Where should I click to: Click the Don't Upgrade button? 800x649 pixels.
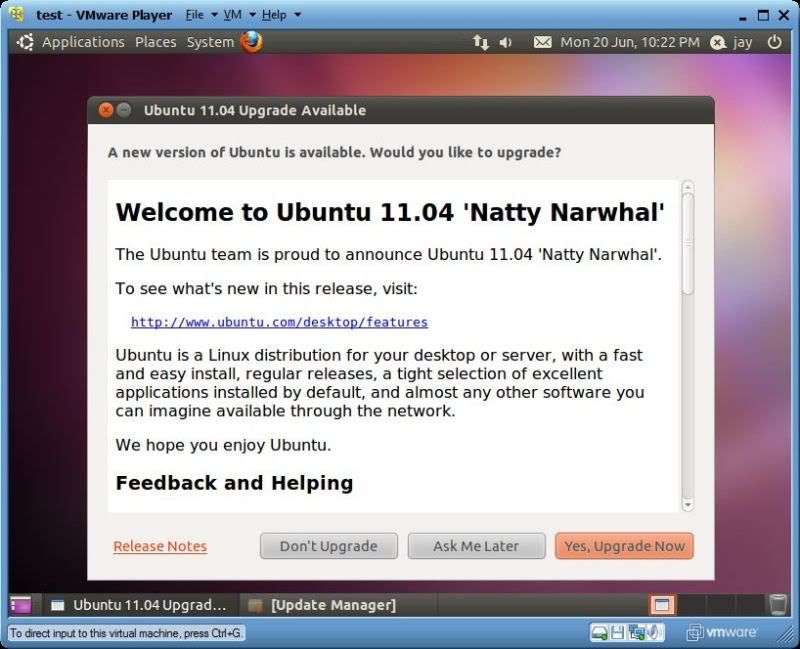pos(329,546)
